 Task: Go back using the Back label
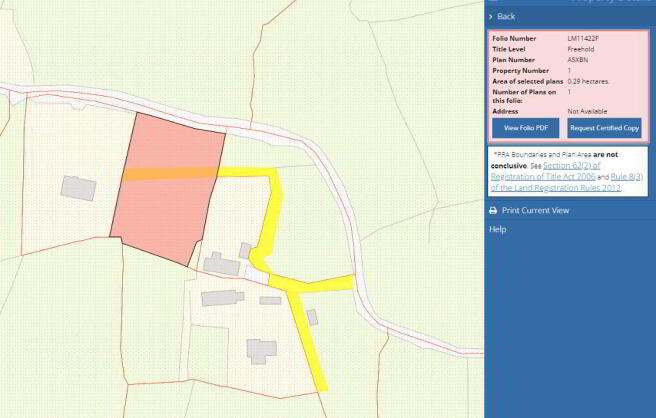tap(506, 17)
